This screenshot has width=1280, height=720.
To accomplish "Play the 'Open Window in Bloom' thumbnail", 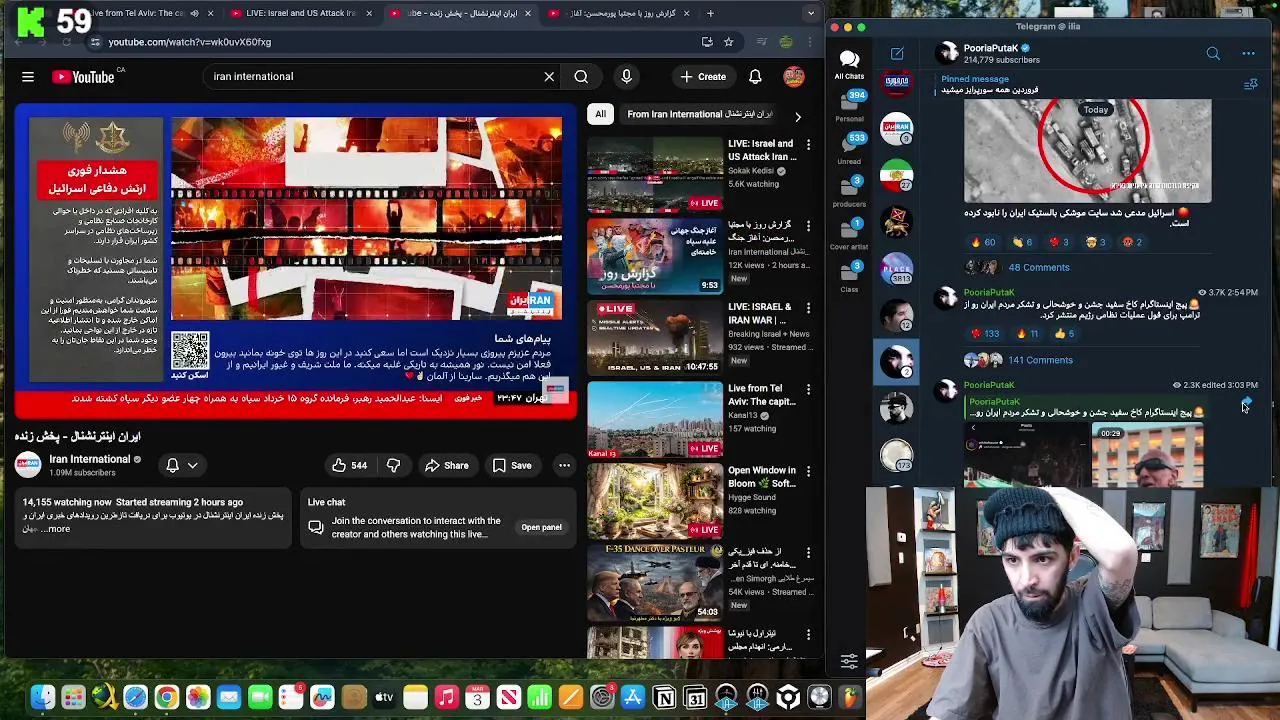I will 655,500.
